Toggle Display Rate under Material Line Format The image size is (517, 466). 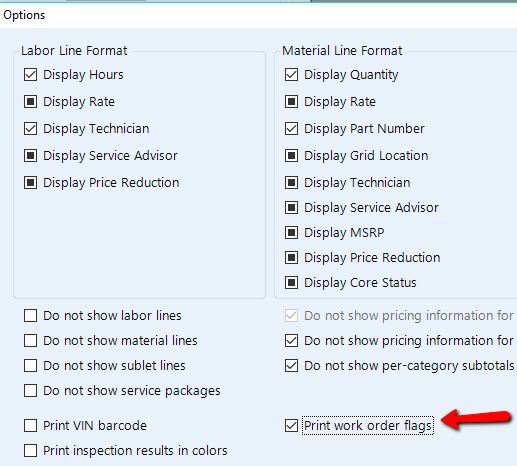click(x=291, y=102)
